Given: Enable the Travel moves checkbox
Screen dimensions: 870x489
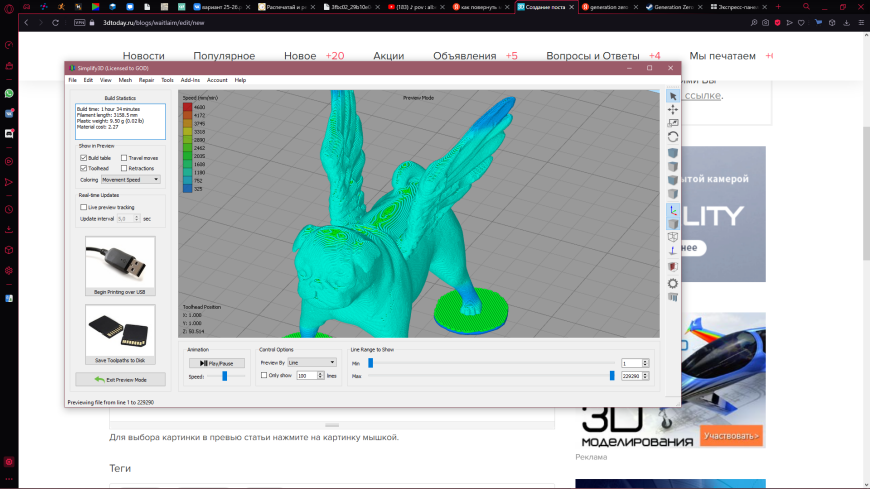Looking at the screenshot, I should click(x=124, y=158).
